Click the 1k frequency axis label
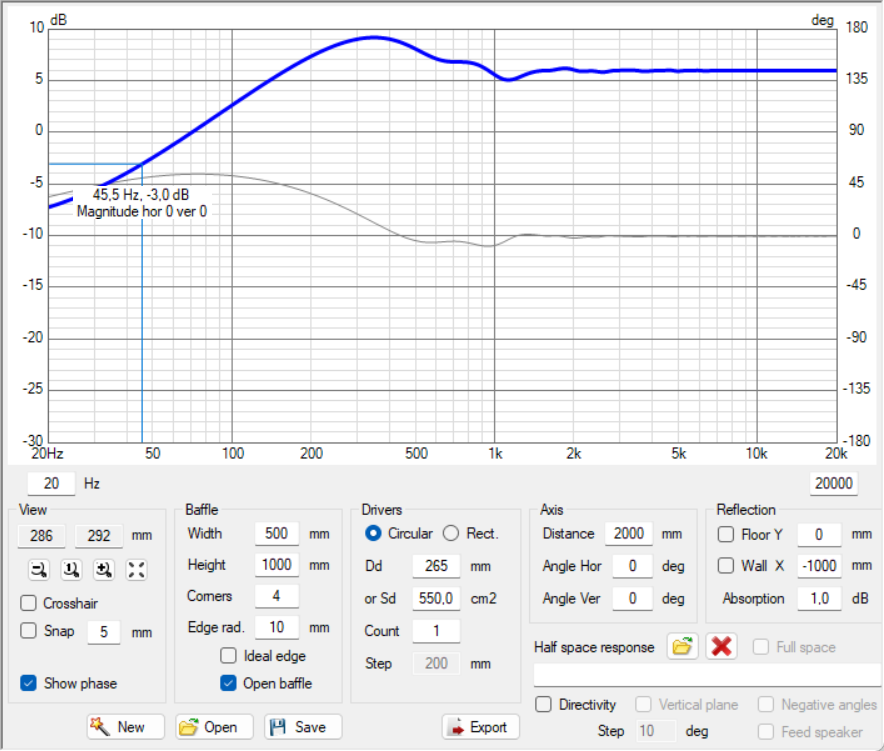Image resolution: width=884 pixels, height=751 pixels. point(495,454)
